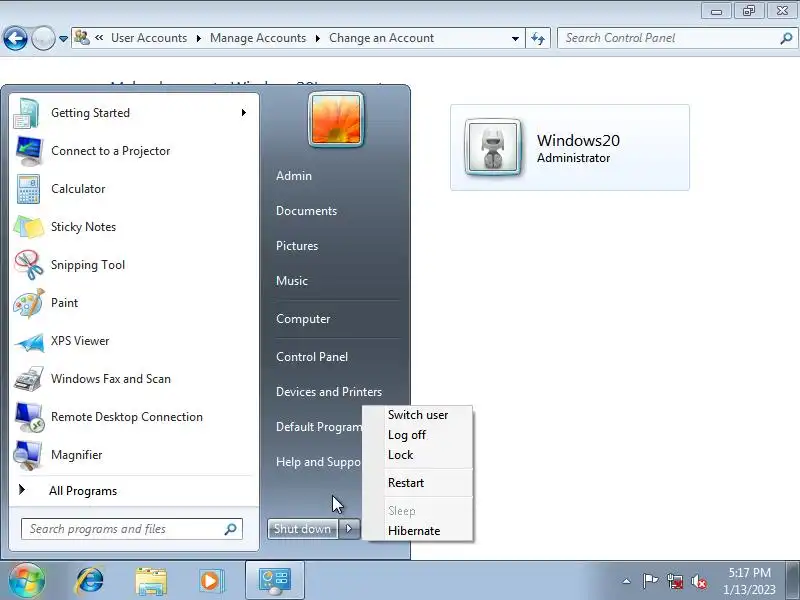
Task: Click the muted volume tray icon
Action: [699, 581]
